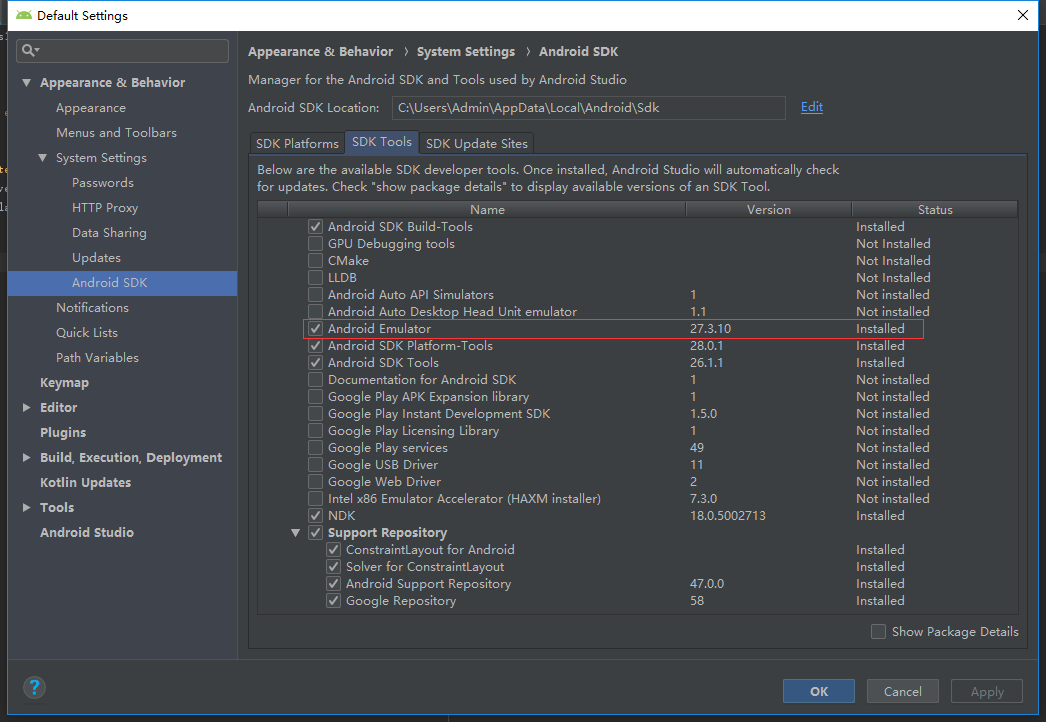Click the Android Studio title bar icon
Viewport: 1046px width, 722px height.
click(x=24, y=15)
